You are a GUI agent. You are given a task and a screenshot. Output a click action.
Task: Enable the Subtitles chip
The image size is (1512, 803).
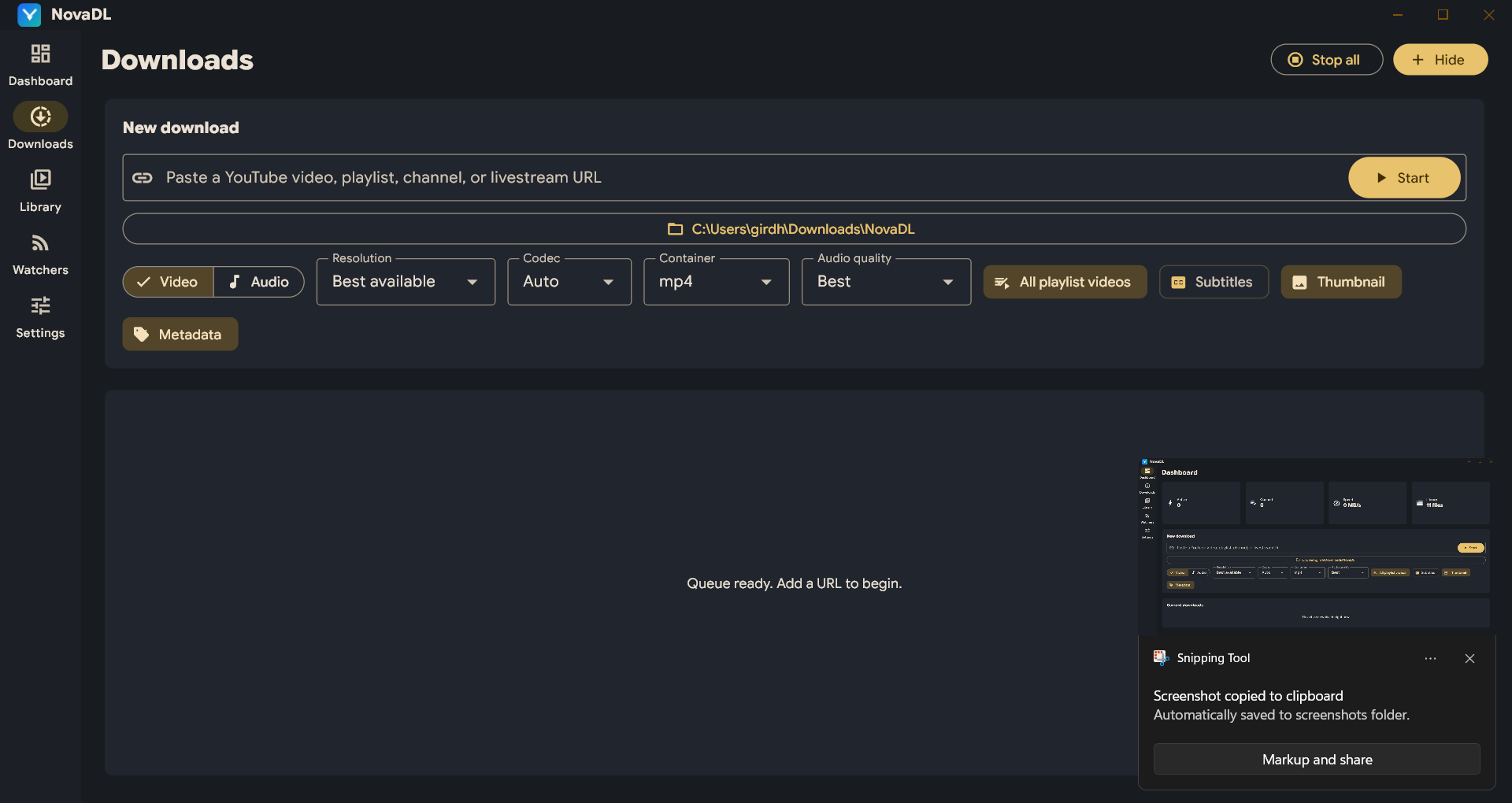(1214, 282)
